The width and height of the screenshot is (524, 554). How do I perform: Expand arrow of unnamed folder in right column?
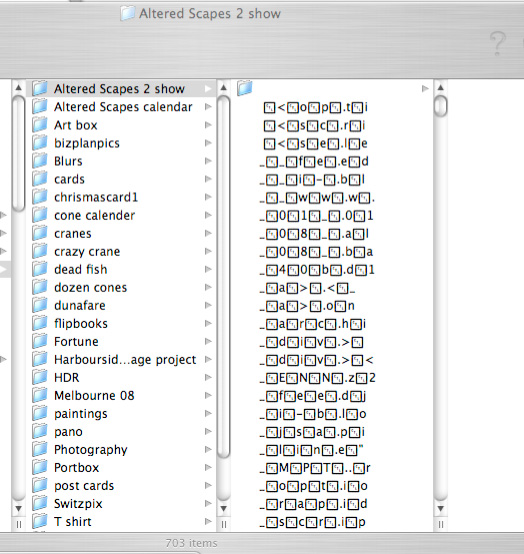pos(425,88)
